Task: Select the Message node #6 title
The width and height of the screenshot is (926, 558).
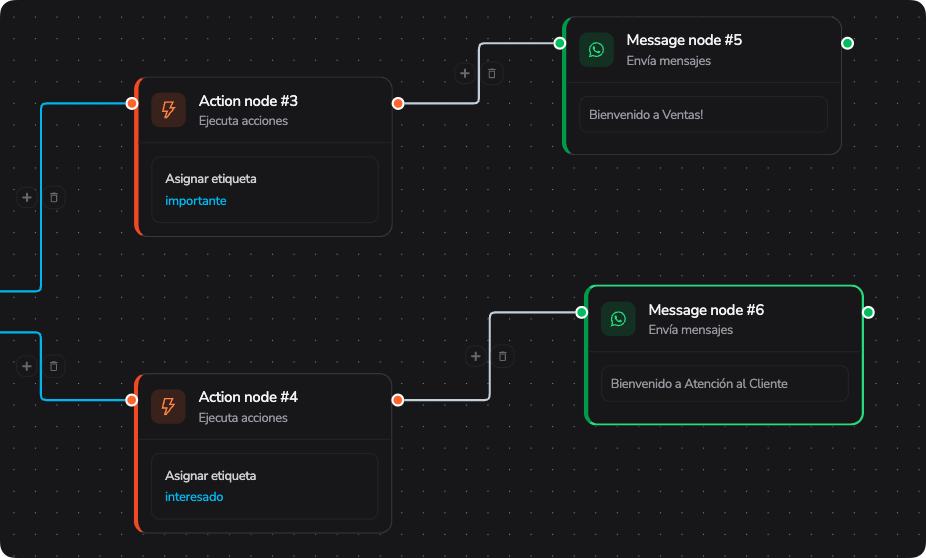Action: (706, 310)
